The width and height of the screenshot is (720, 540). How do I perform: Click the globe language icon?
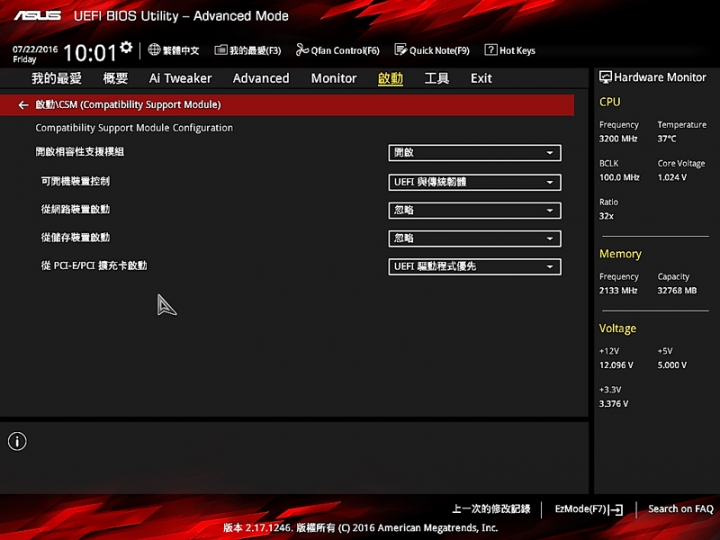point(154,50)
